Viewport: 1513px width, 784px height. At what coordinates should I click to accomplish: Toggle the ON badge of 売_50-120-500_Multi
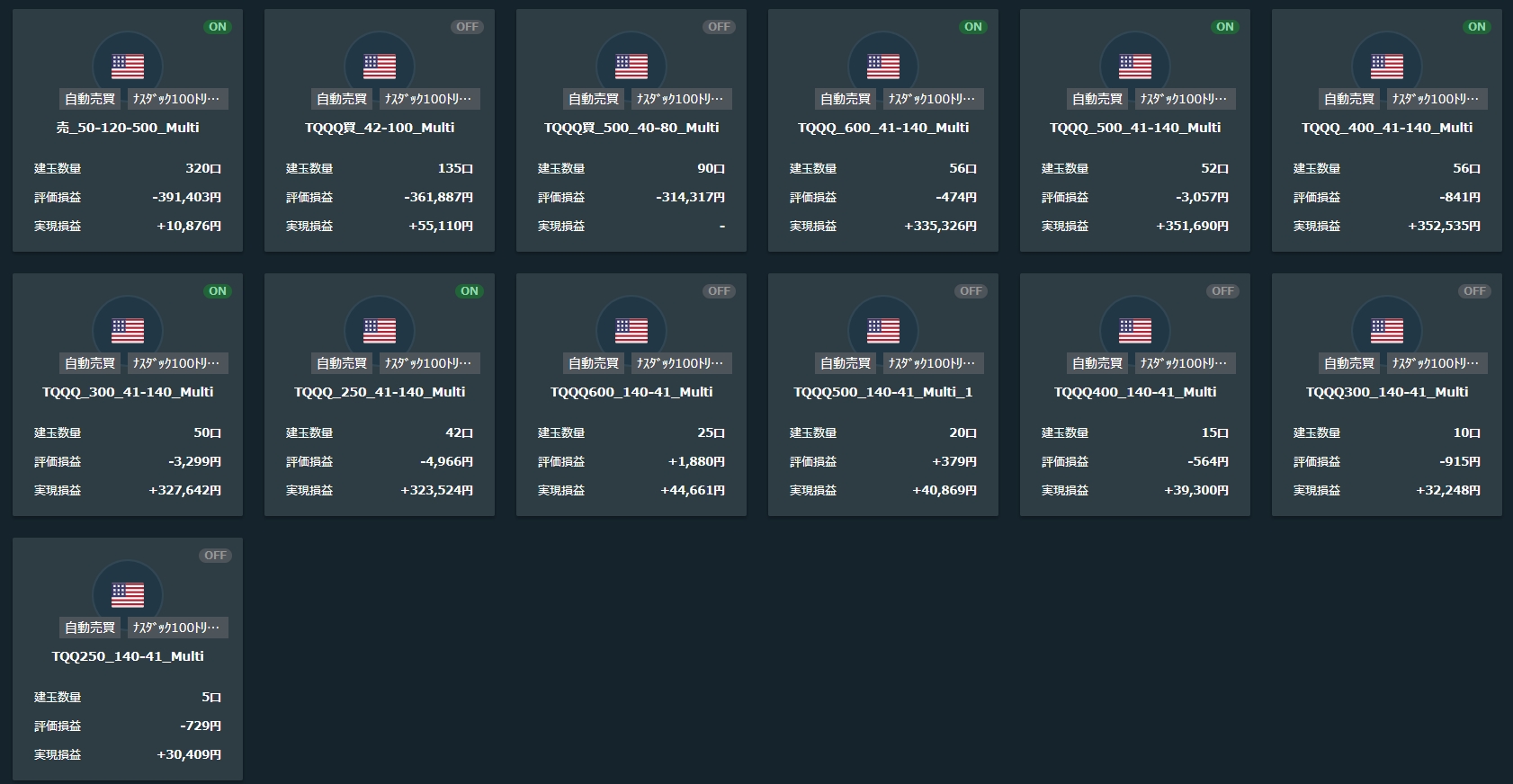point(218,27)
